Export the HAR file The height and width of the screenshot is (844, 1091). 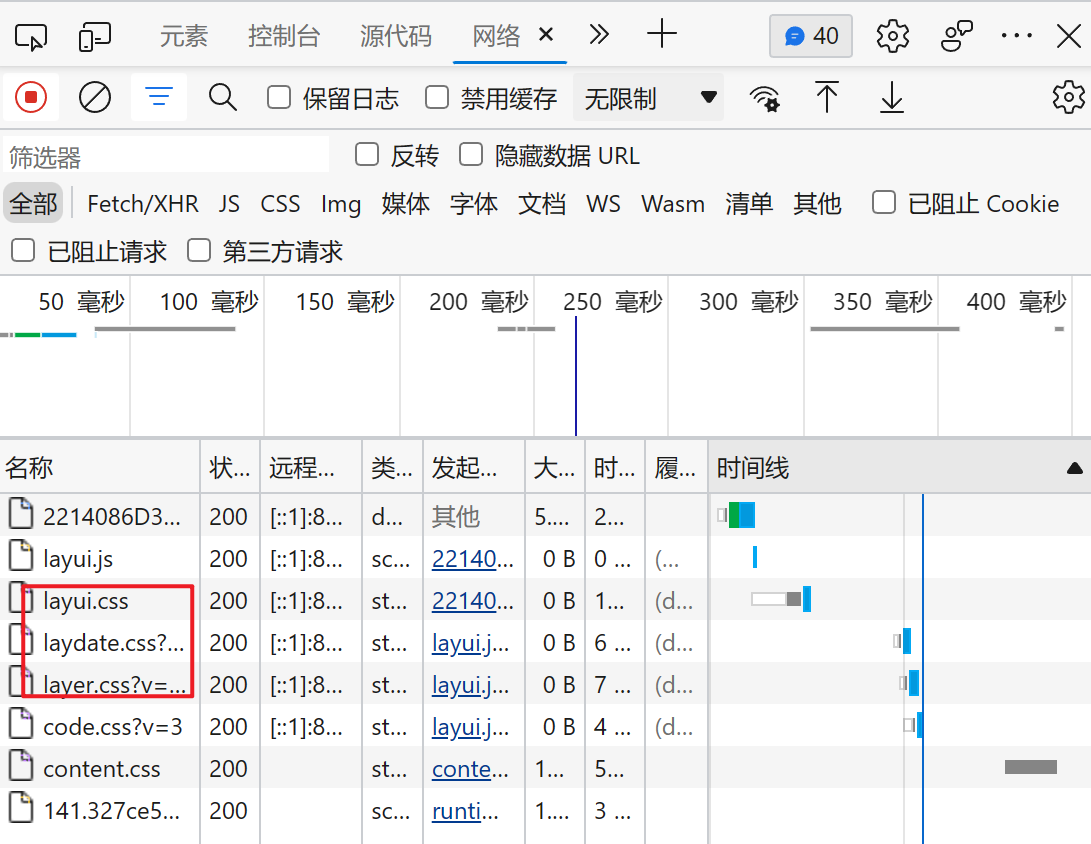tap(890, 97)
